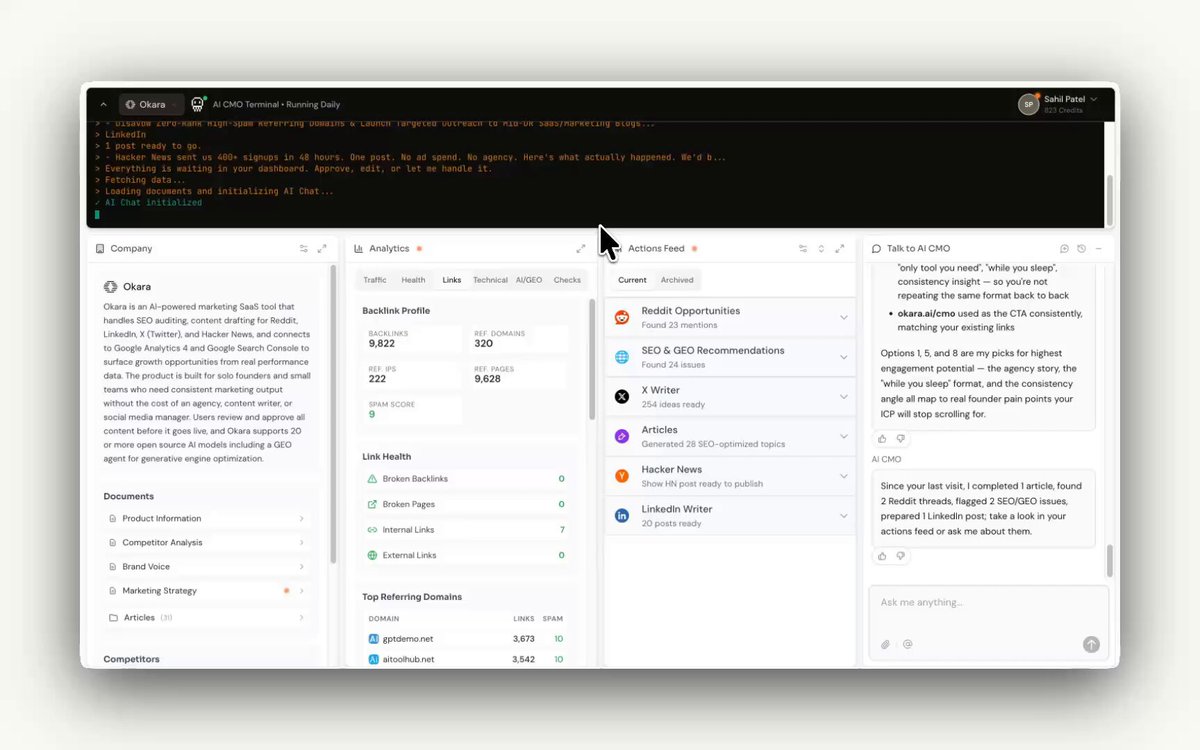The image size is (1200, 750).
Task: Expand SEO & GEO Recommendations chevron
Action: tap(843, 357)
